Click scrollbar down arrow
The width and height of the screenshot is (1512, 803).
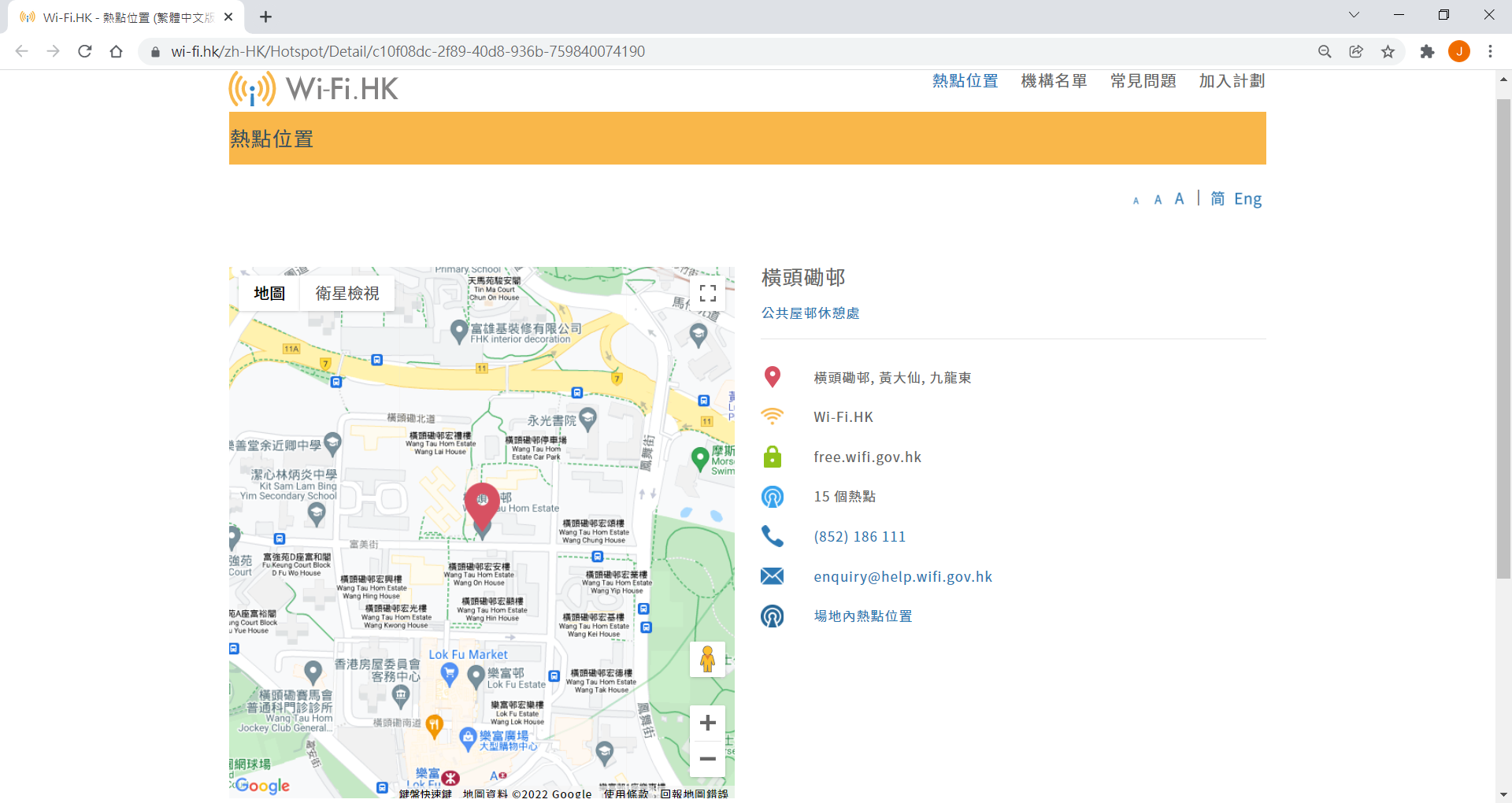point(1503,795)
